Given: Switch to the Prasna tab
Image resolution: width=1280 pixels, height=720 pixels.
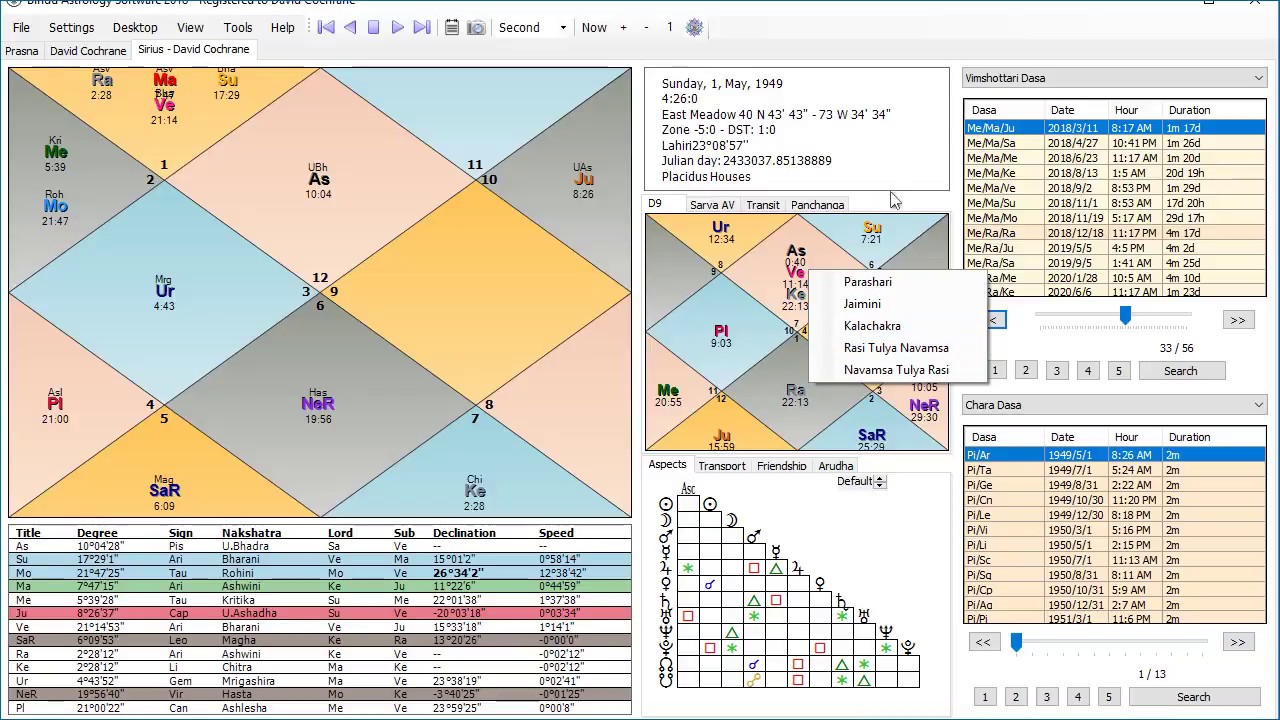Looking at the screenshot, I should click(x=22, y=50).
